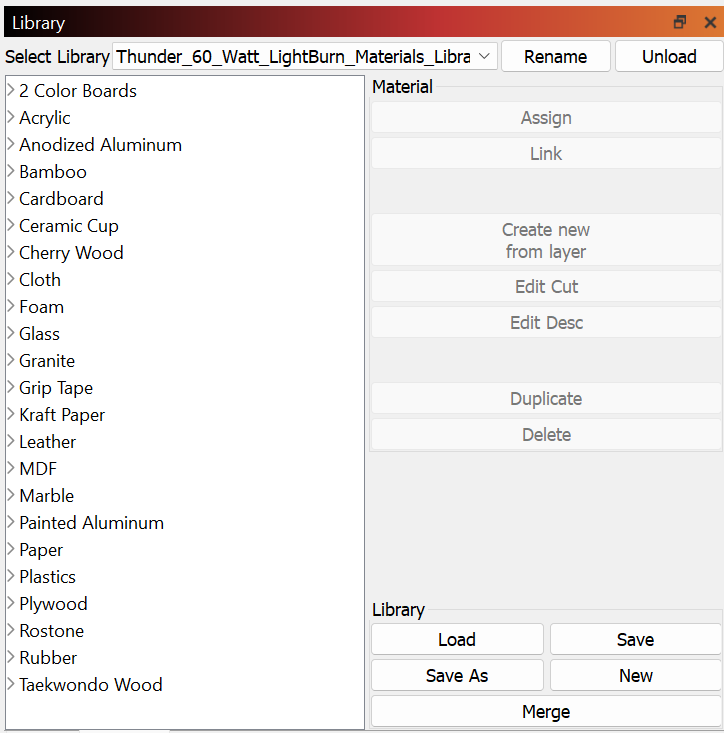The width and height of the screenshot is (724, 733).
Task: Select the "2 Color Boards" row text
Action: [x=78, y=91]
